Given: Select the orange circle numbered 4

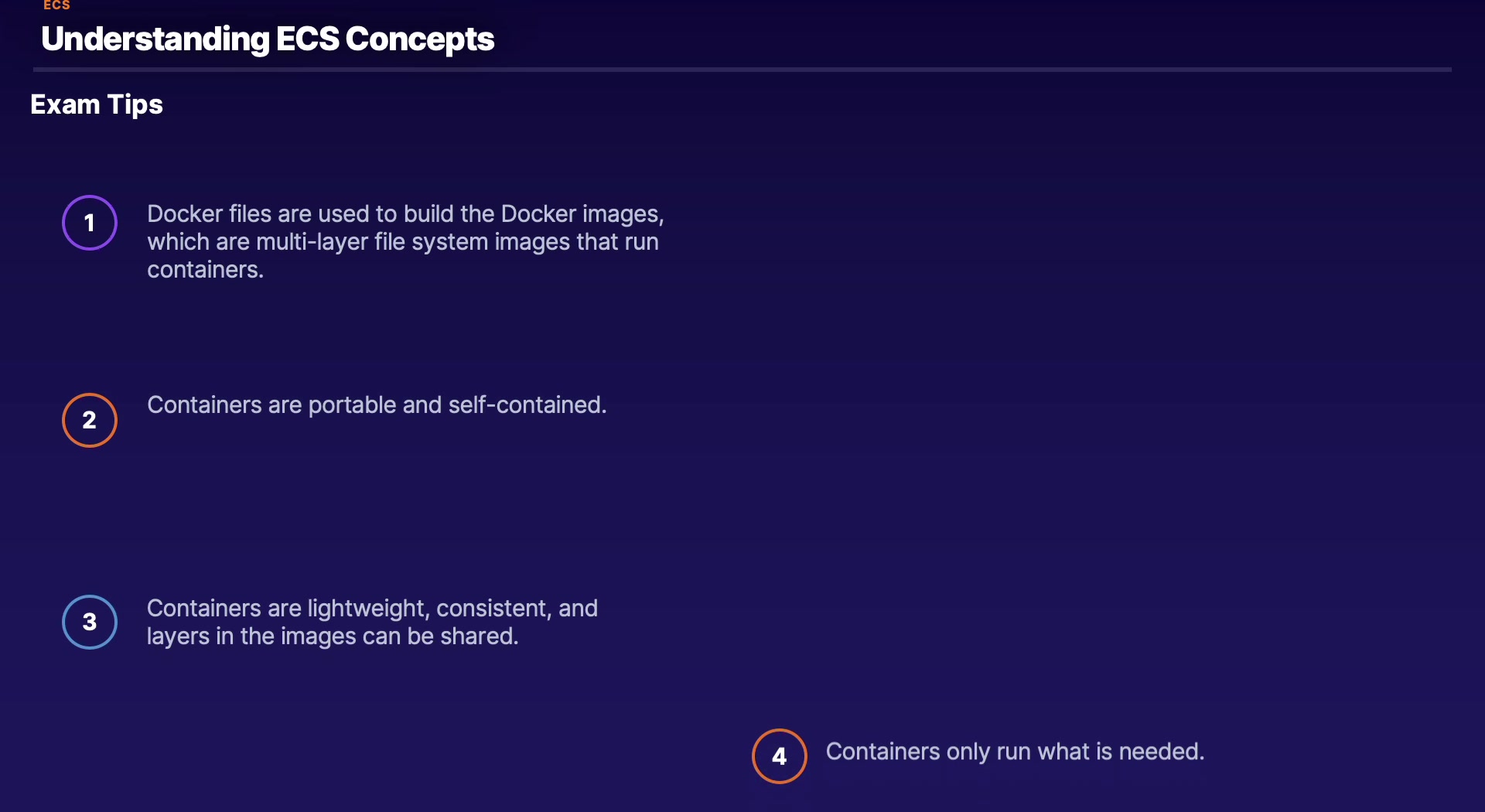Looking at the screenshot, I should pos(779,756).
